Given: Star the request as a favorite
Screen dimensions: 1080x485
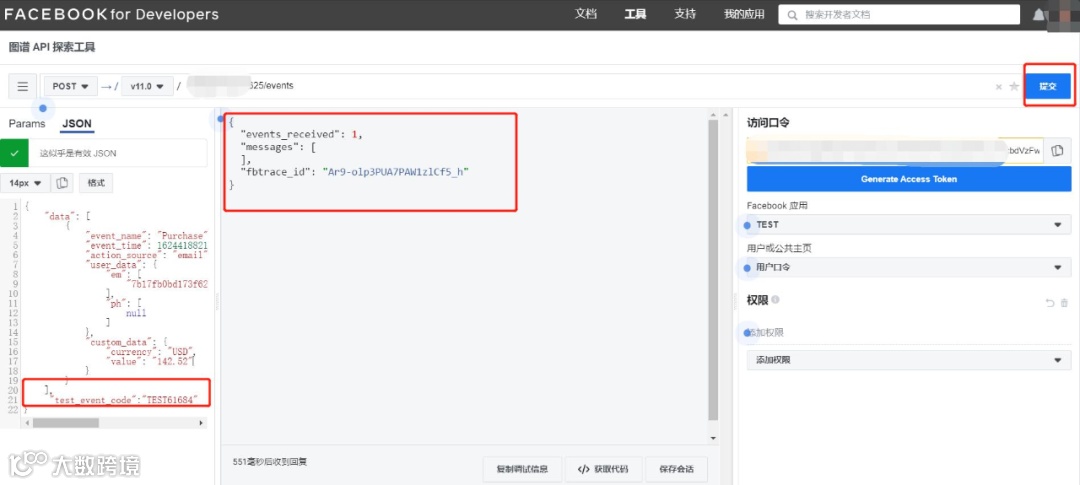Looking at the screenshot, I should tap(1014, 87).
